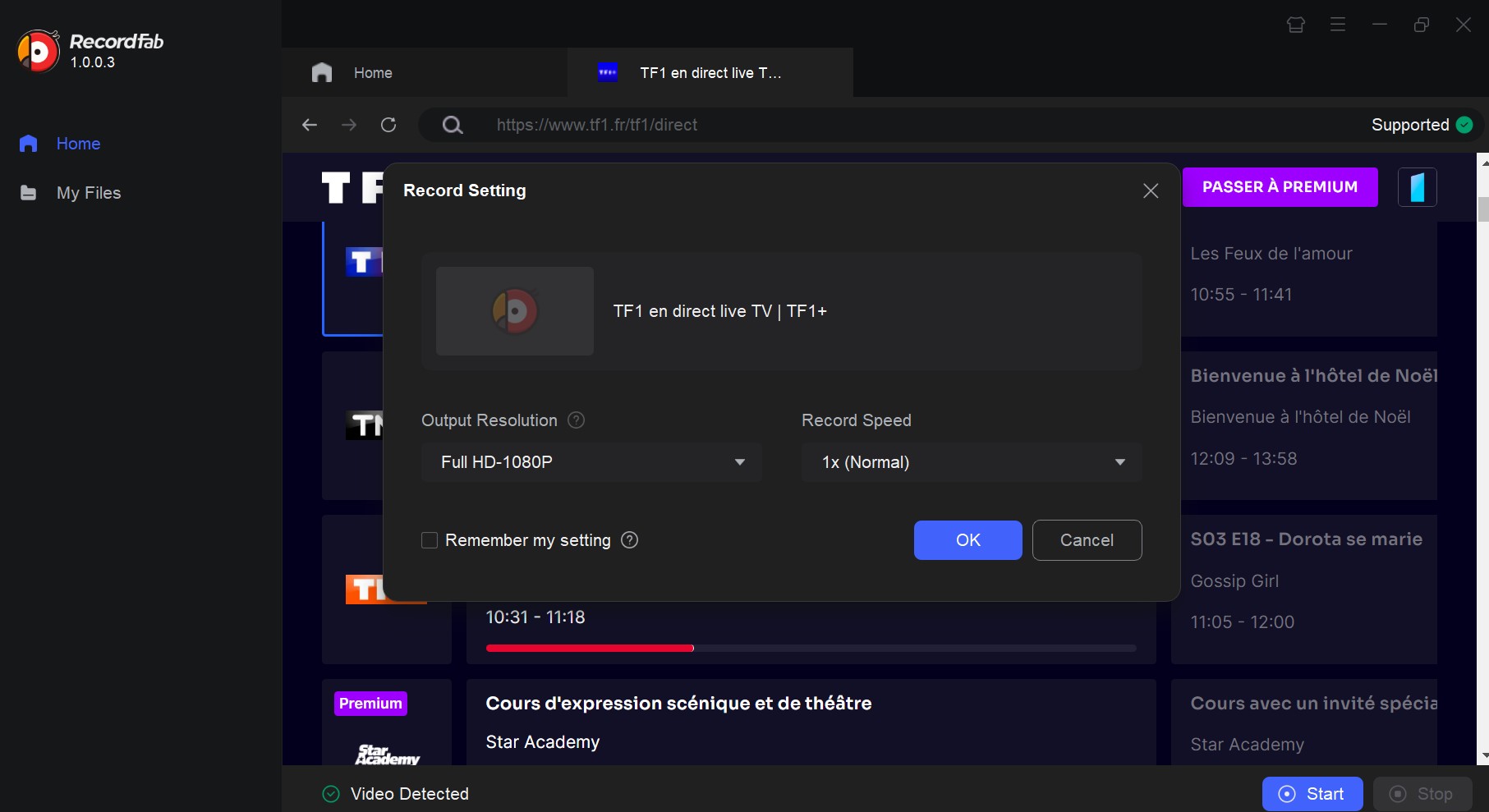The height and width of the screenshot is (812, 1489).
Task: Click the My Files folder icon
Action: point(28,193)
